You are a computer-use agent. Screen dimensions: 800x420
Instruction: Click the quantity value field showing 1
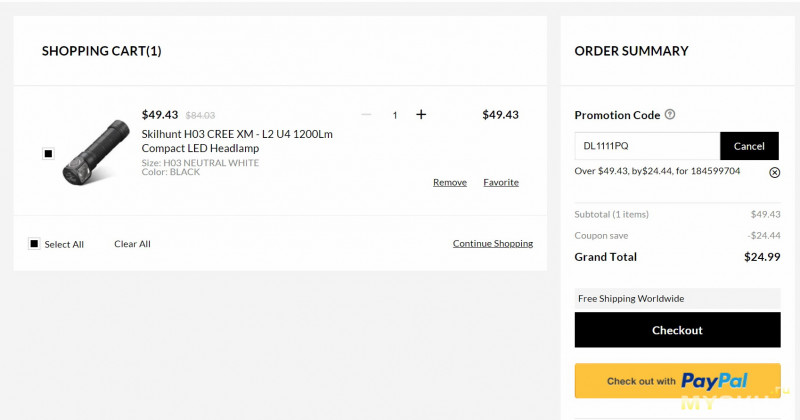tap(394, 115)
